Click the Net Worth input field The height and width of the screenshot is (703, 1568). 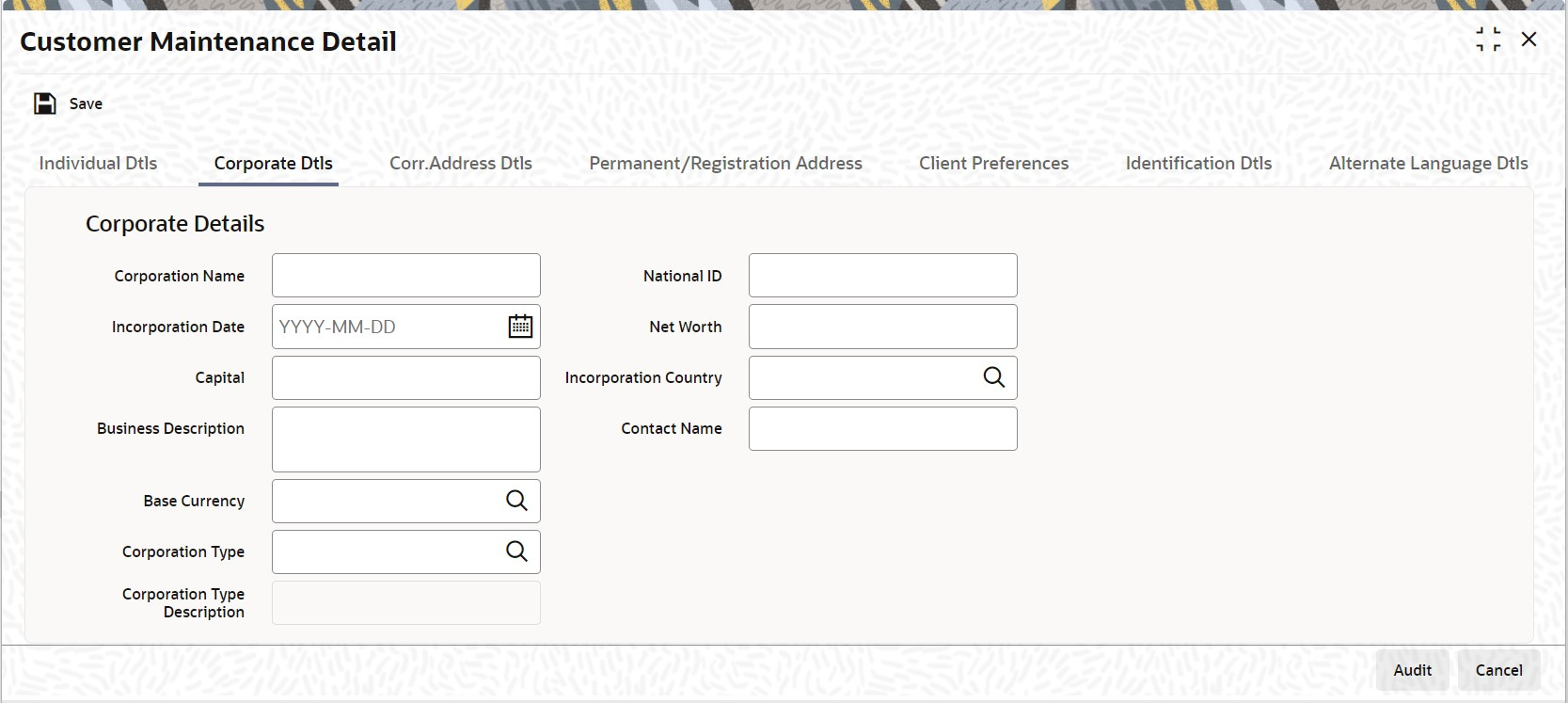pos(883,327)
